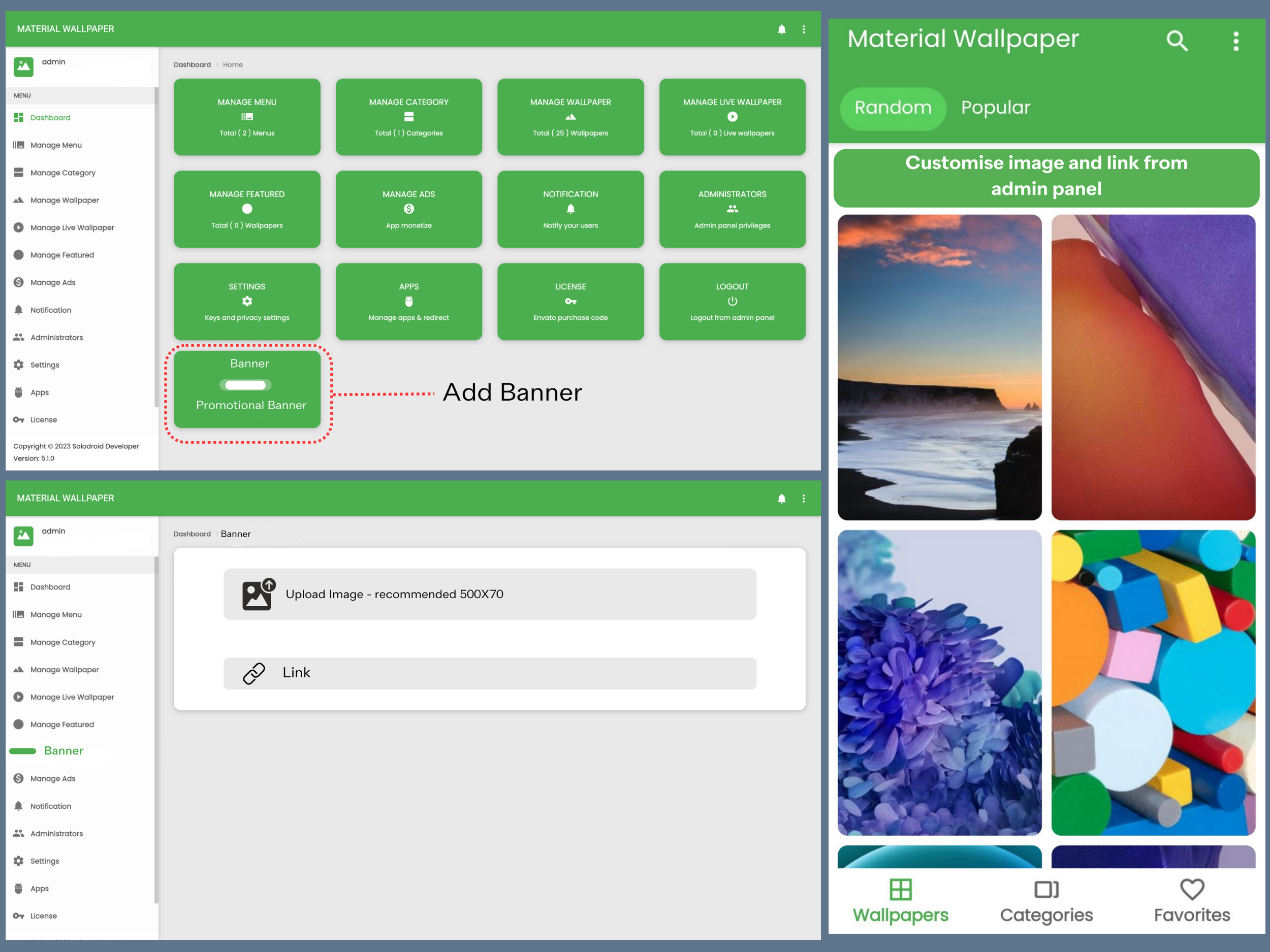Open Settings in the bottom panel sidebar
The image size is (1270, 952).
tap(80, 861)
